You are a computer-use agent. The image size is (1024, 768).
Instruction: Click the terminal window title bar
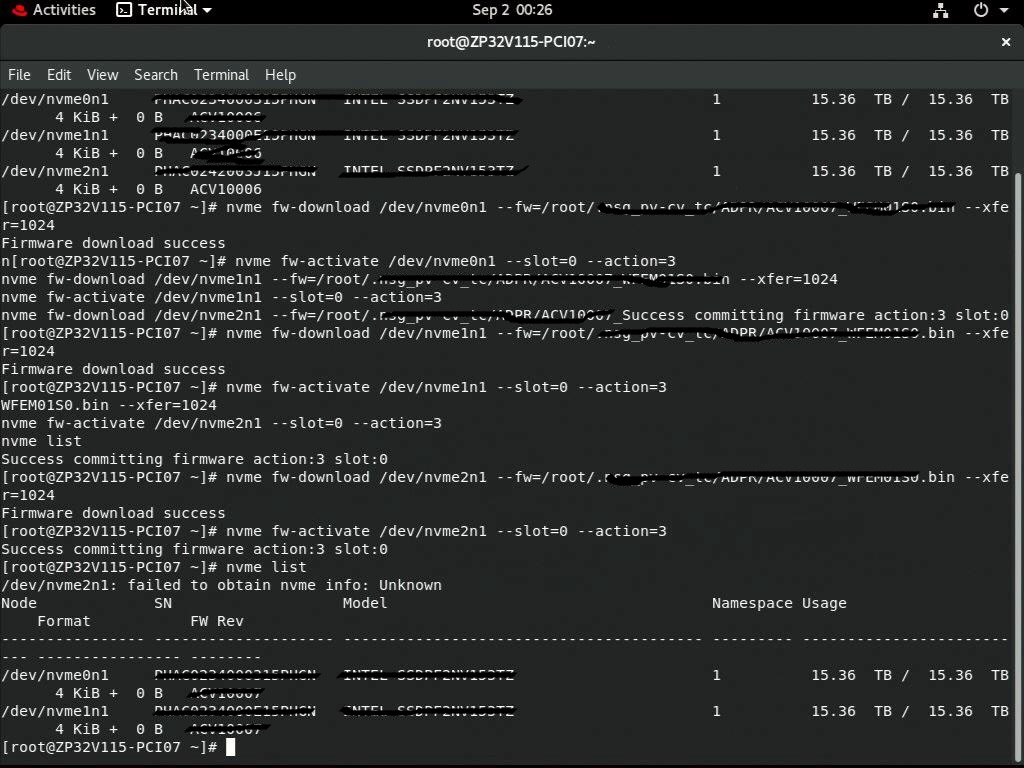click(512, 42)
